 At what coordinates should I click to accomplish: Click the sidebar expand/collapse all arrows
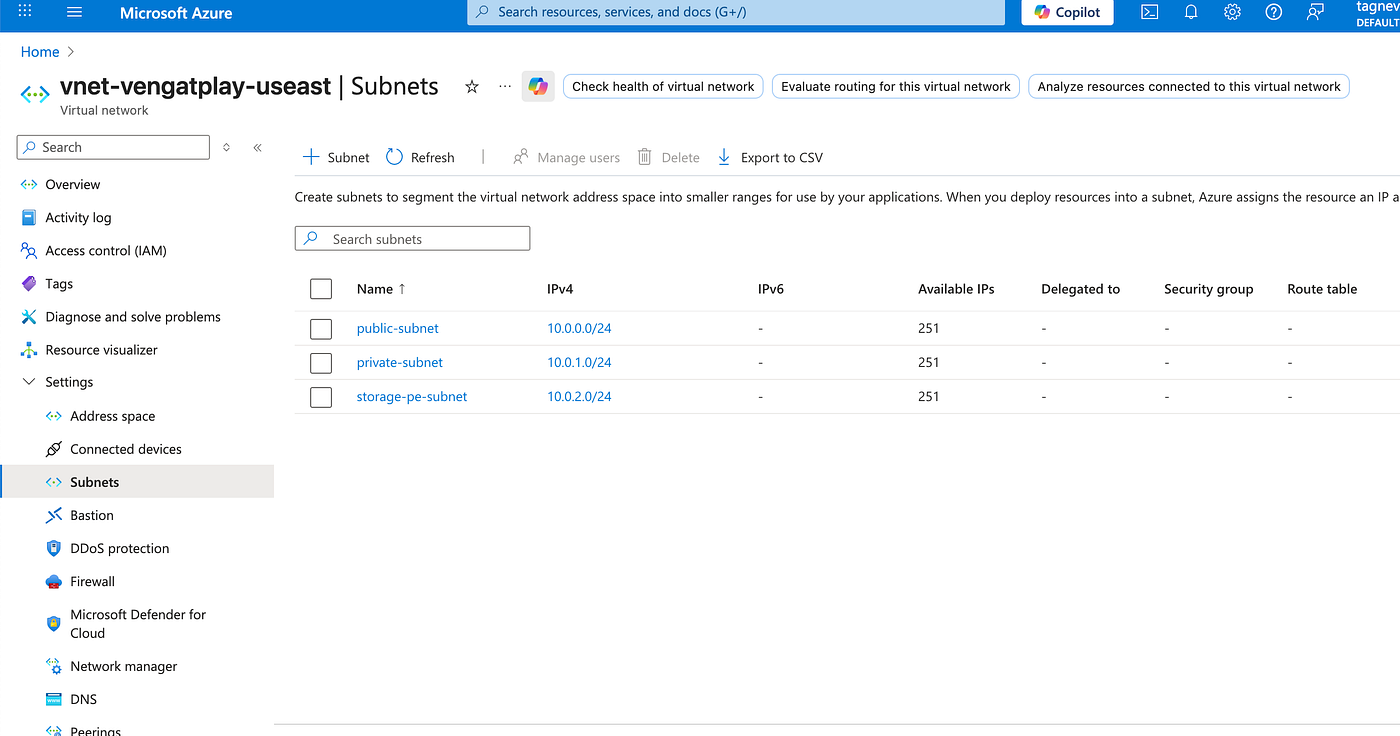pyautogui.click(x=226, y=147)
